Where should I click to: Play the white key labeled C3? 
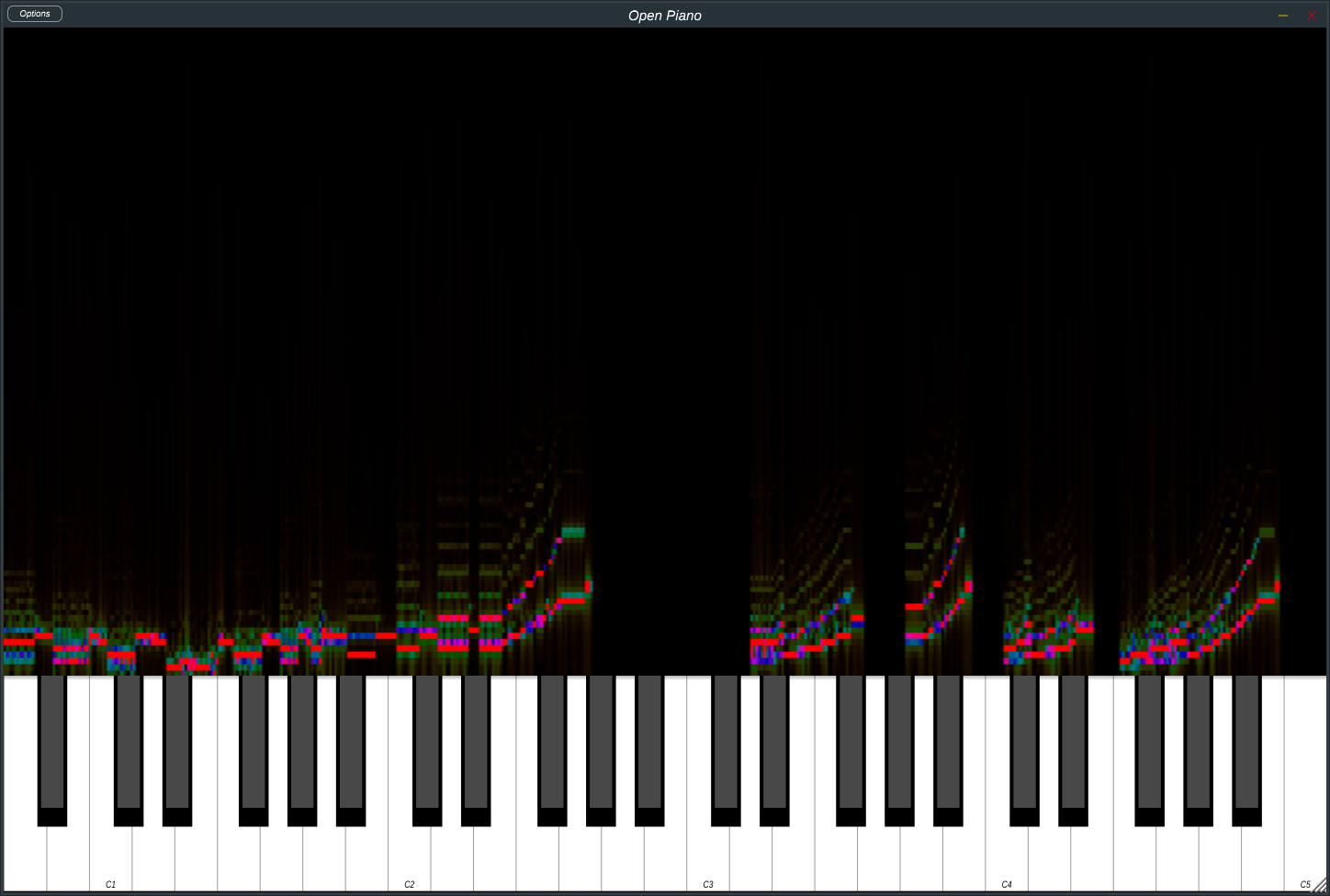[708, 858]
